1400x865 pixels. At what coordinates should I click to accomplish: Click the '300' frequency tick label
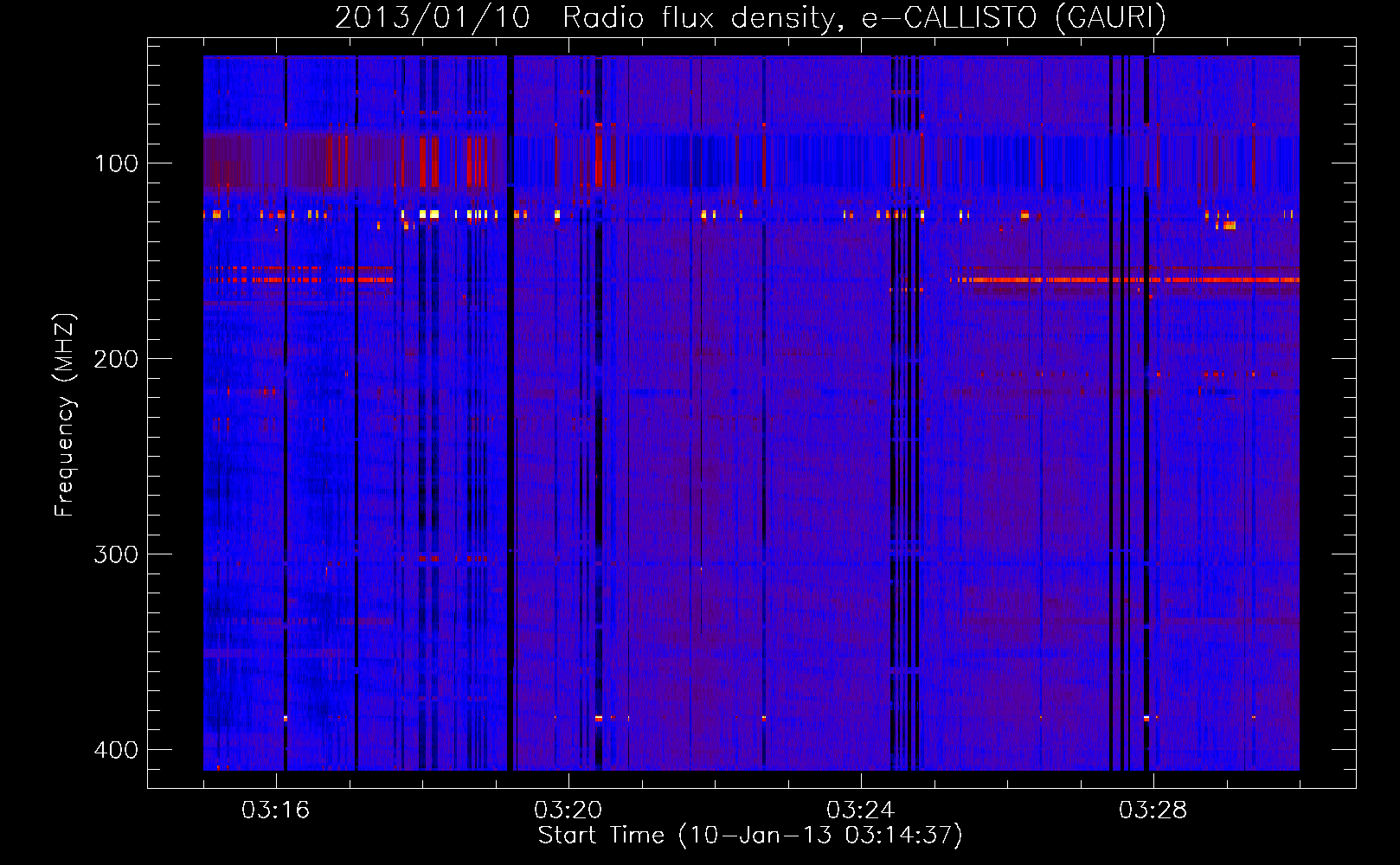point(116,554)
